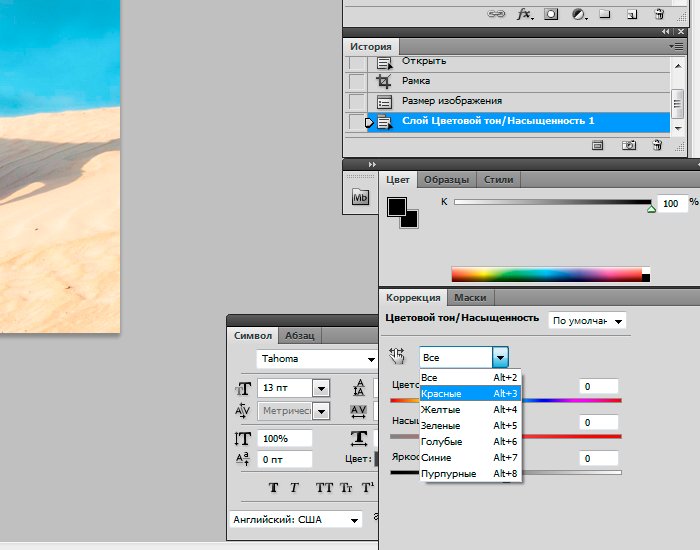Screen dimensions: 700x550
Task: Select the on-image adjustment hand tool
Action: [397, 356]
